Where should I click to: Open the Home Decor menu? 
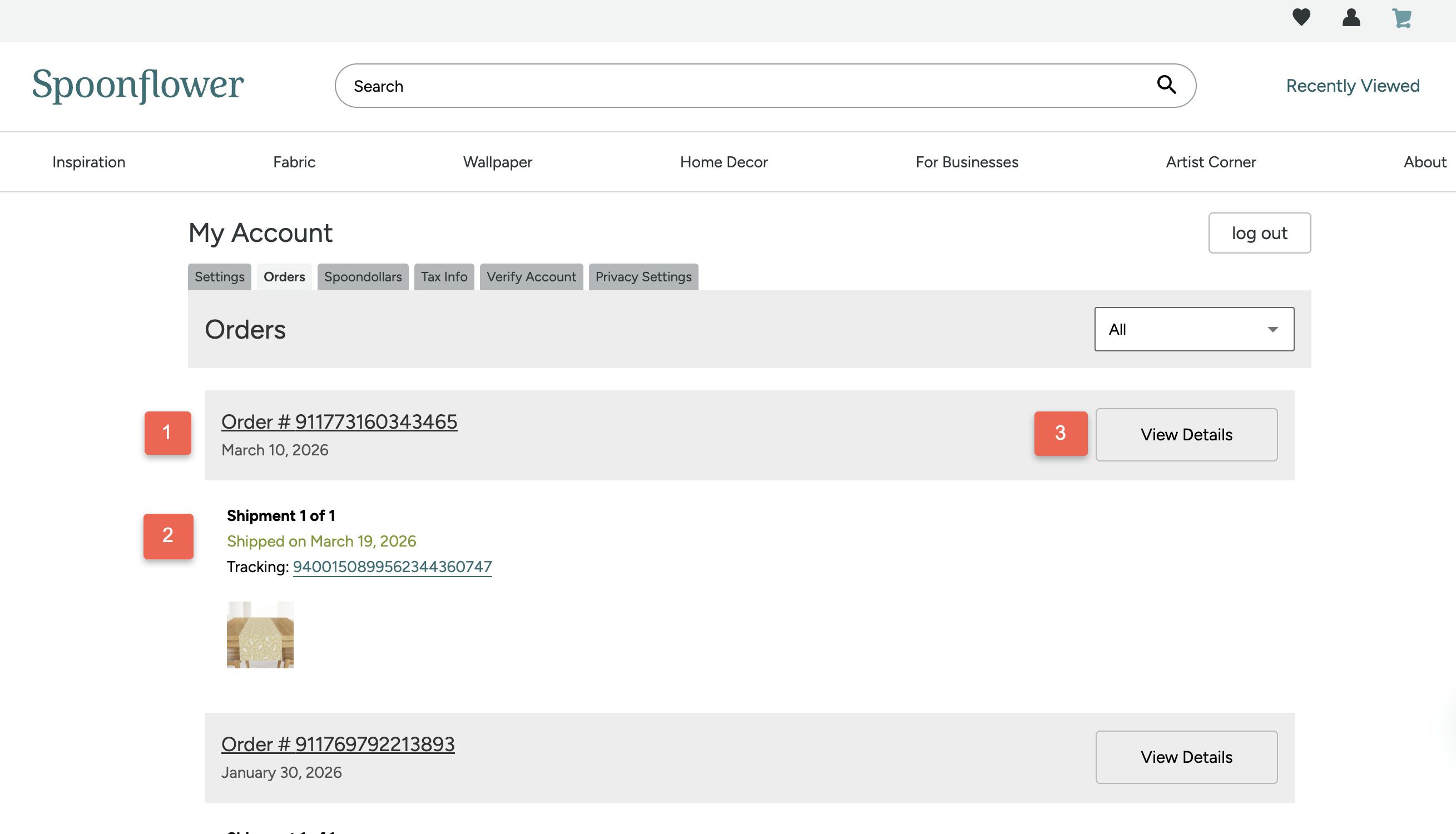[724, 162]
